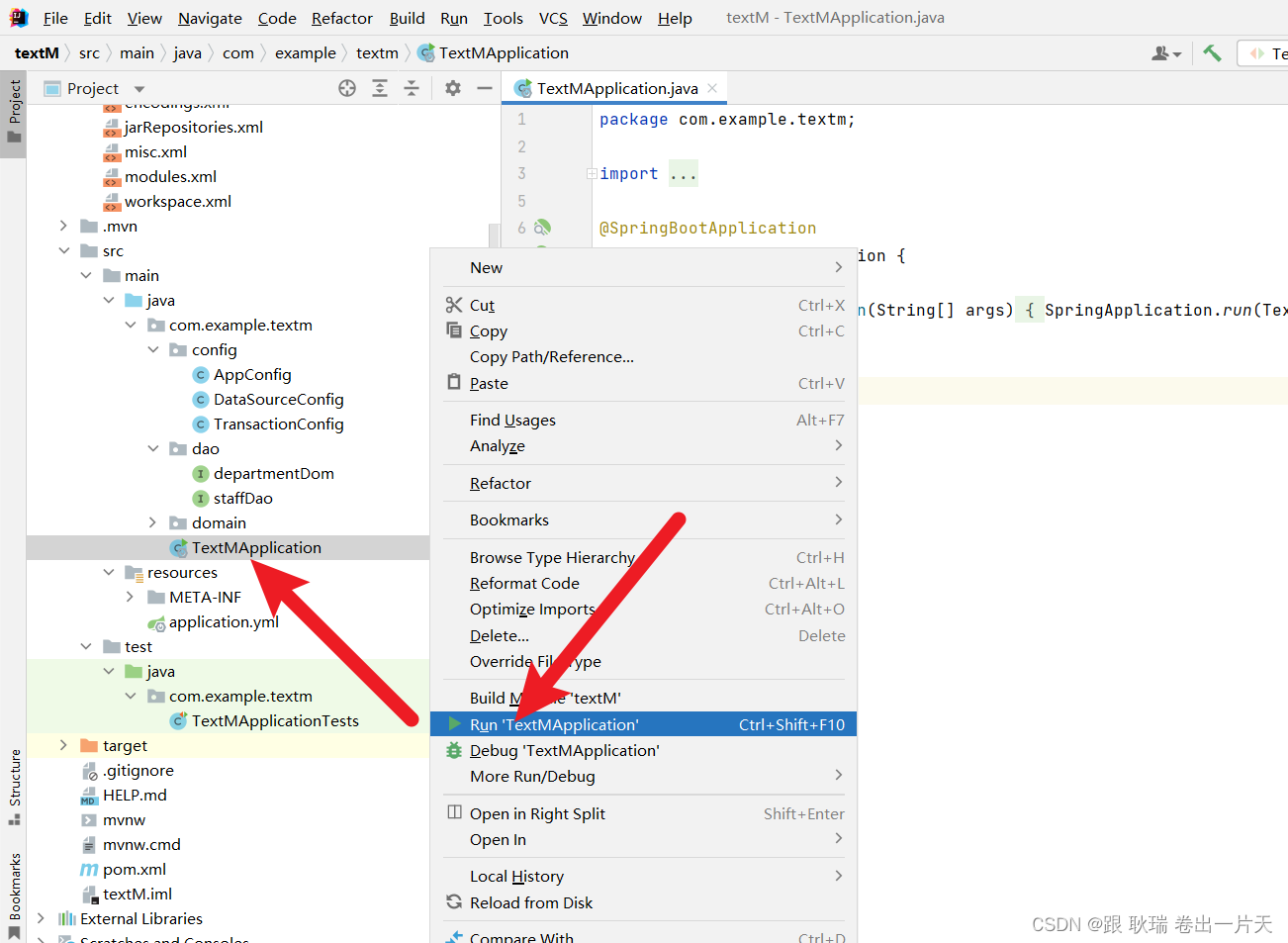Choose Find Usages in context menu
1288x943 pixels.
[x=643, y=420]
